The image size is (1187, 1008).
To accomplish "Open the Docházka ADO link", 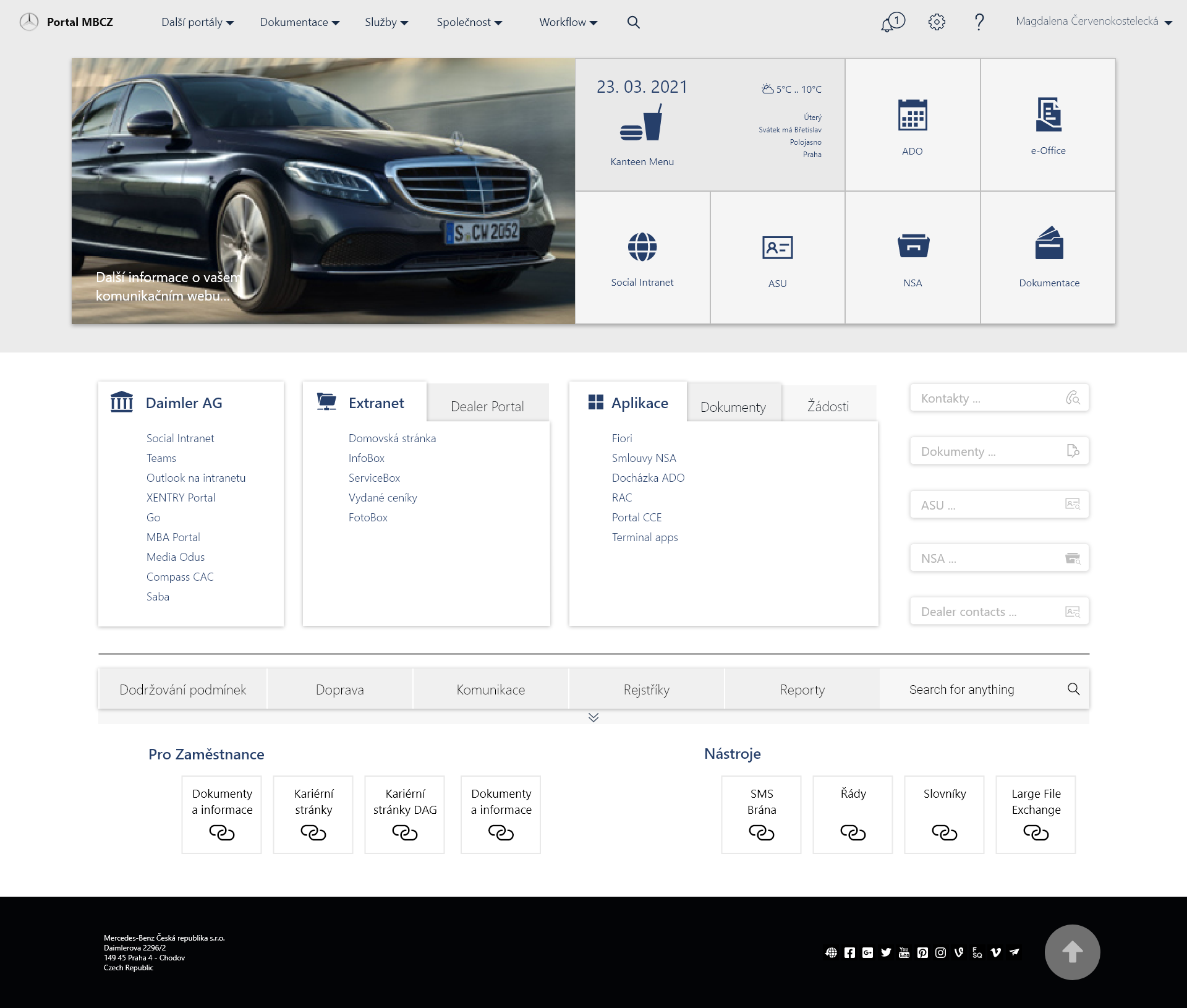I will [x=648, y=477].
